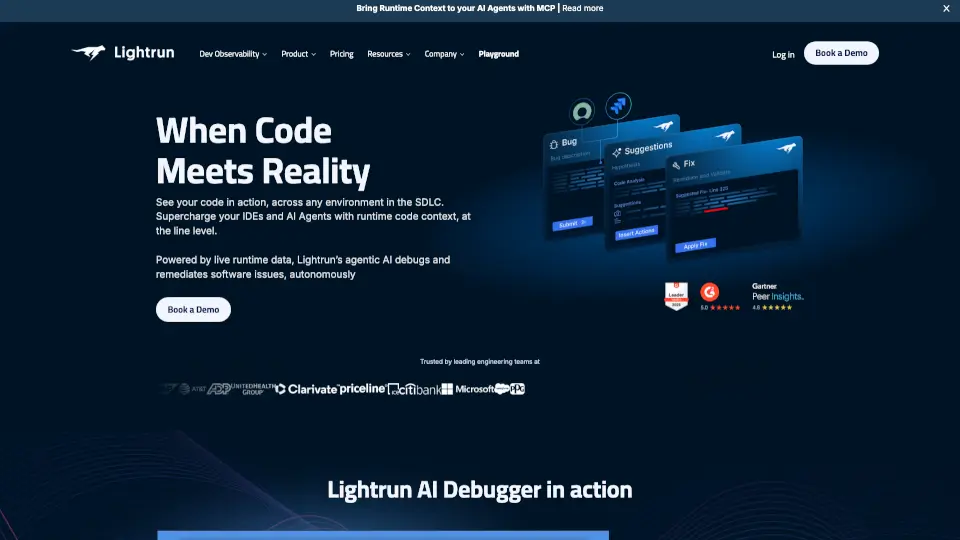Click the red G2 rating logo
The image size is (960, 540).
[710, 292]
